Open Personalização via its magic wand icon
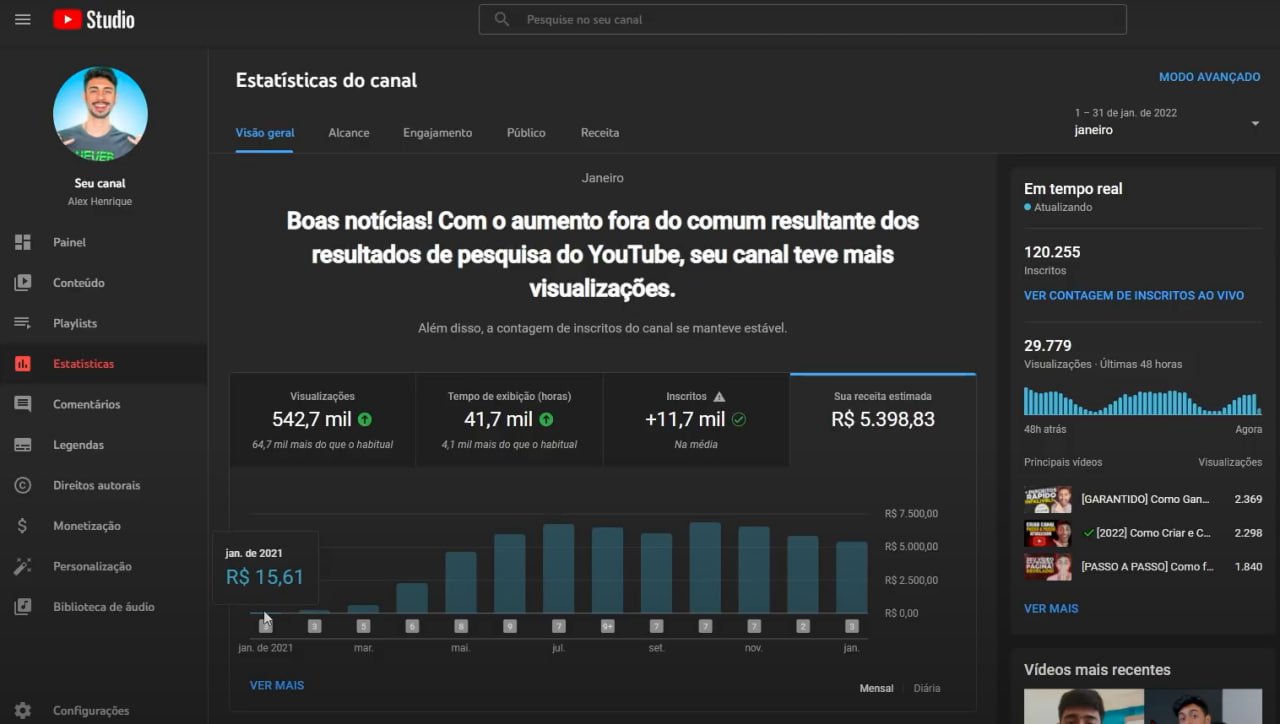 coord(23,566)
